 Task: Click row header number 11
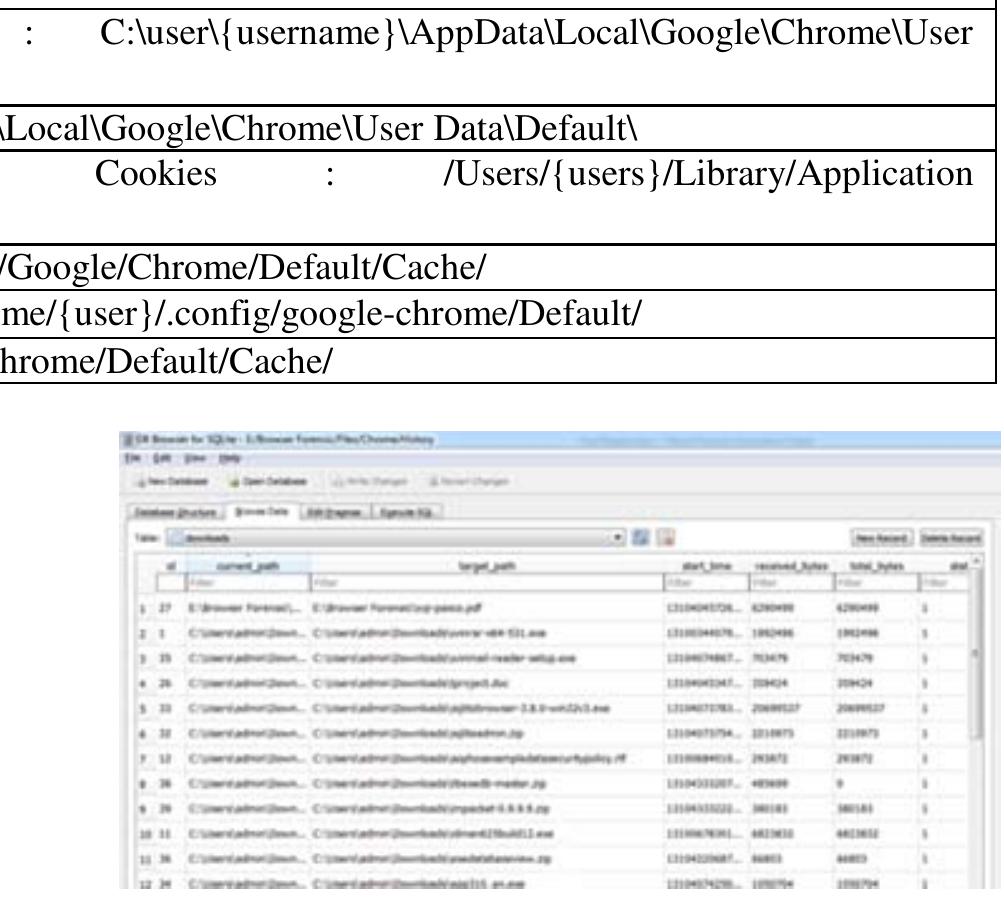(x=145, y=858)
